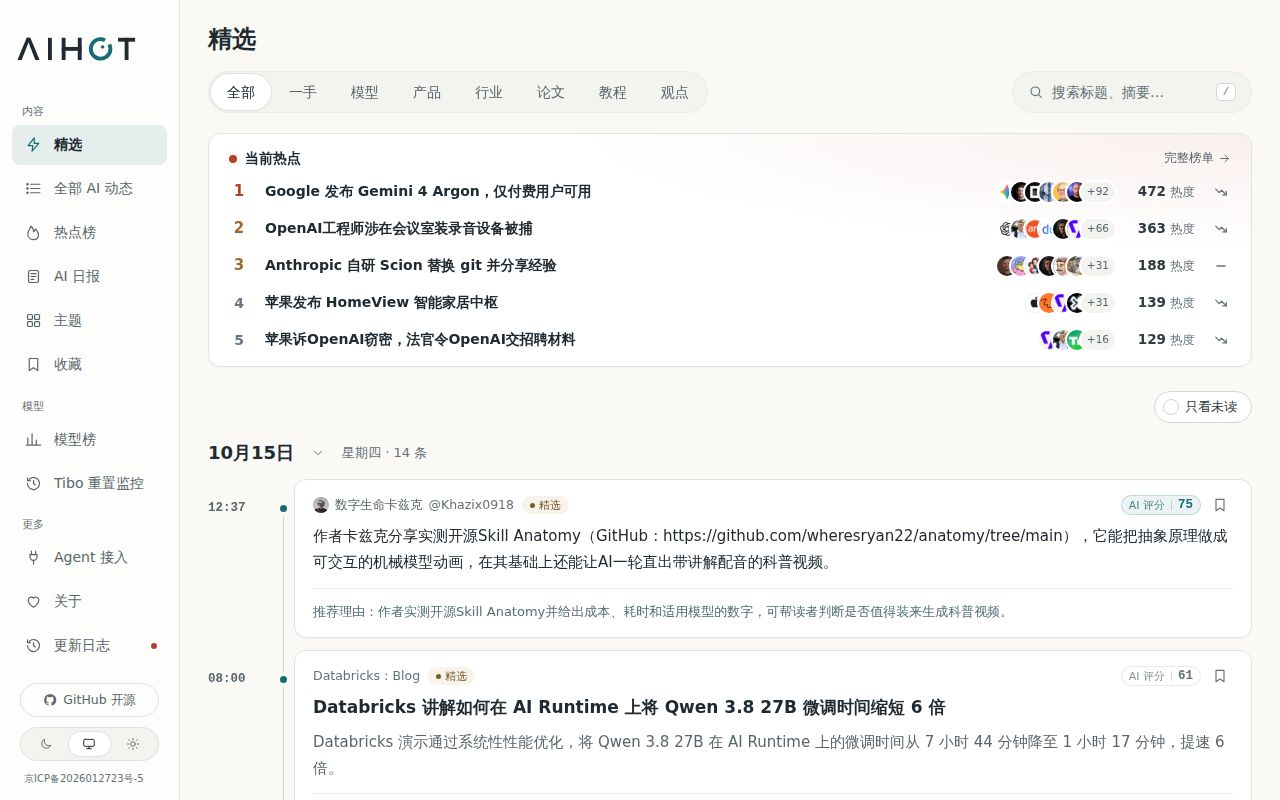Open 模型榜 bar chart icon
Viewport: 1280px width, 800px height.
pos(33,440)
